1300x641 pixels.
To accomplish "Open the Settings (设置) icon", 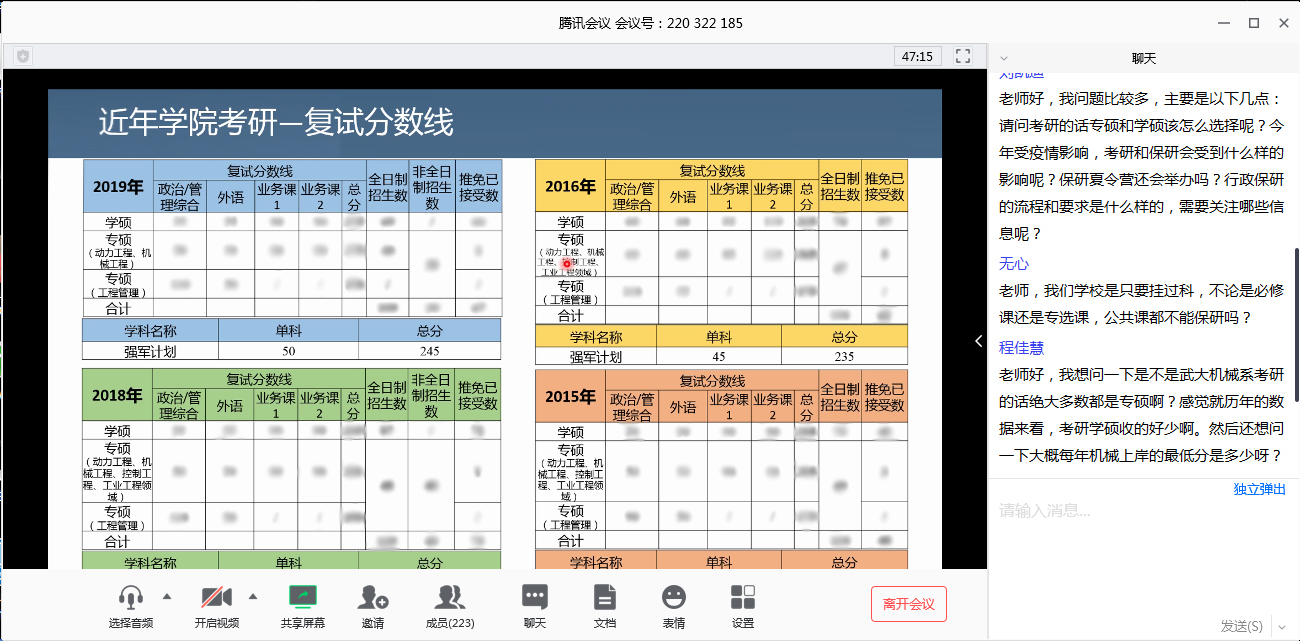I will (x=743, y=598).
